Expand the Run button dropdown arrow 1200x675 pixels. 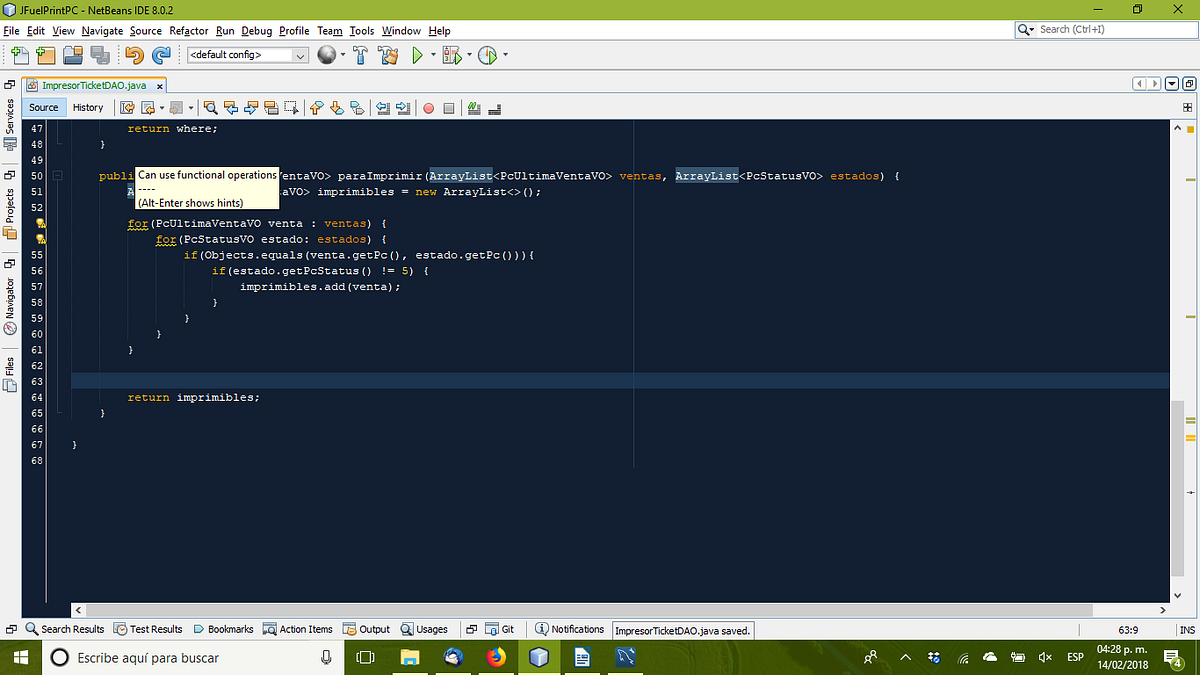pyautogui.click(x=432, y=55)
